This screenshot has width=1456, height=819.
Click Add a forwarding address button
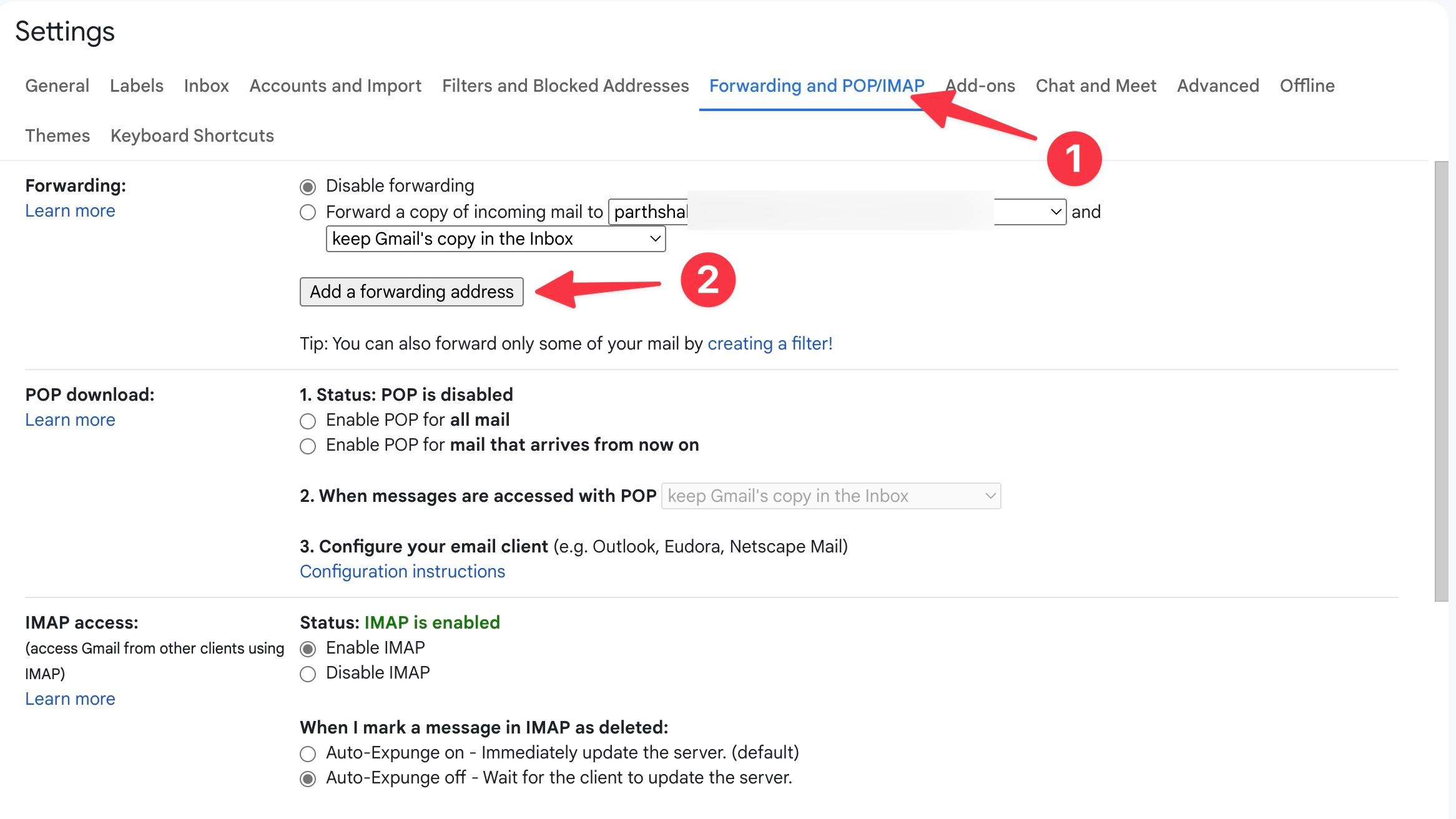tap(411, 291)
